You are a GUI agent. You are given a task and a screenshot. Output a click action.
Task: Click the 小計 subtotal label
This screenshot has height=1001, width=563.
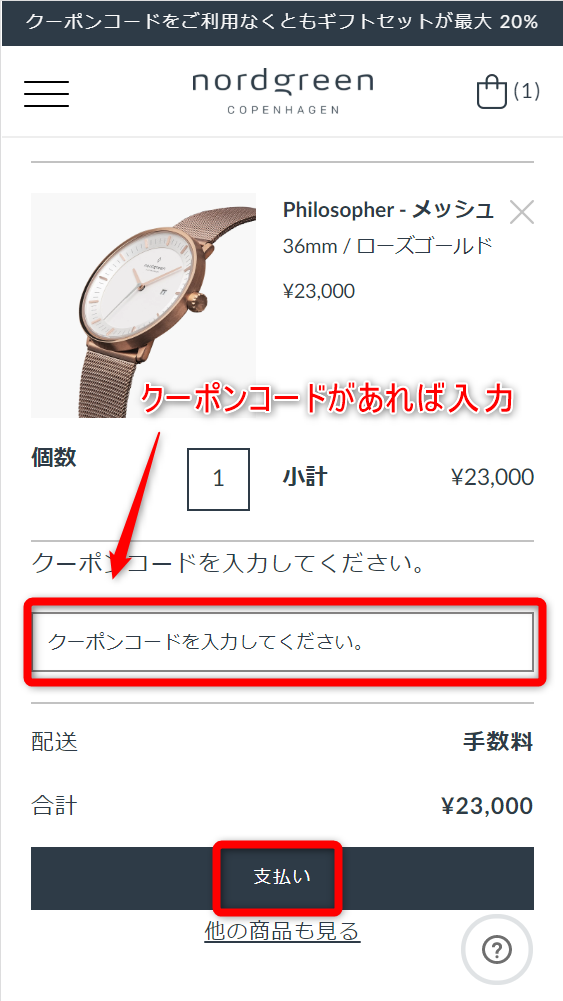pyautogui.click(x=305, y=477)
